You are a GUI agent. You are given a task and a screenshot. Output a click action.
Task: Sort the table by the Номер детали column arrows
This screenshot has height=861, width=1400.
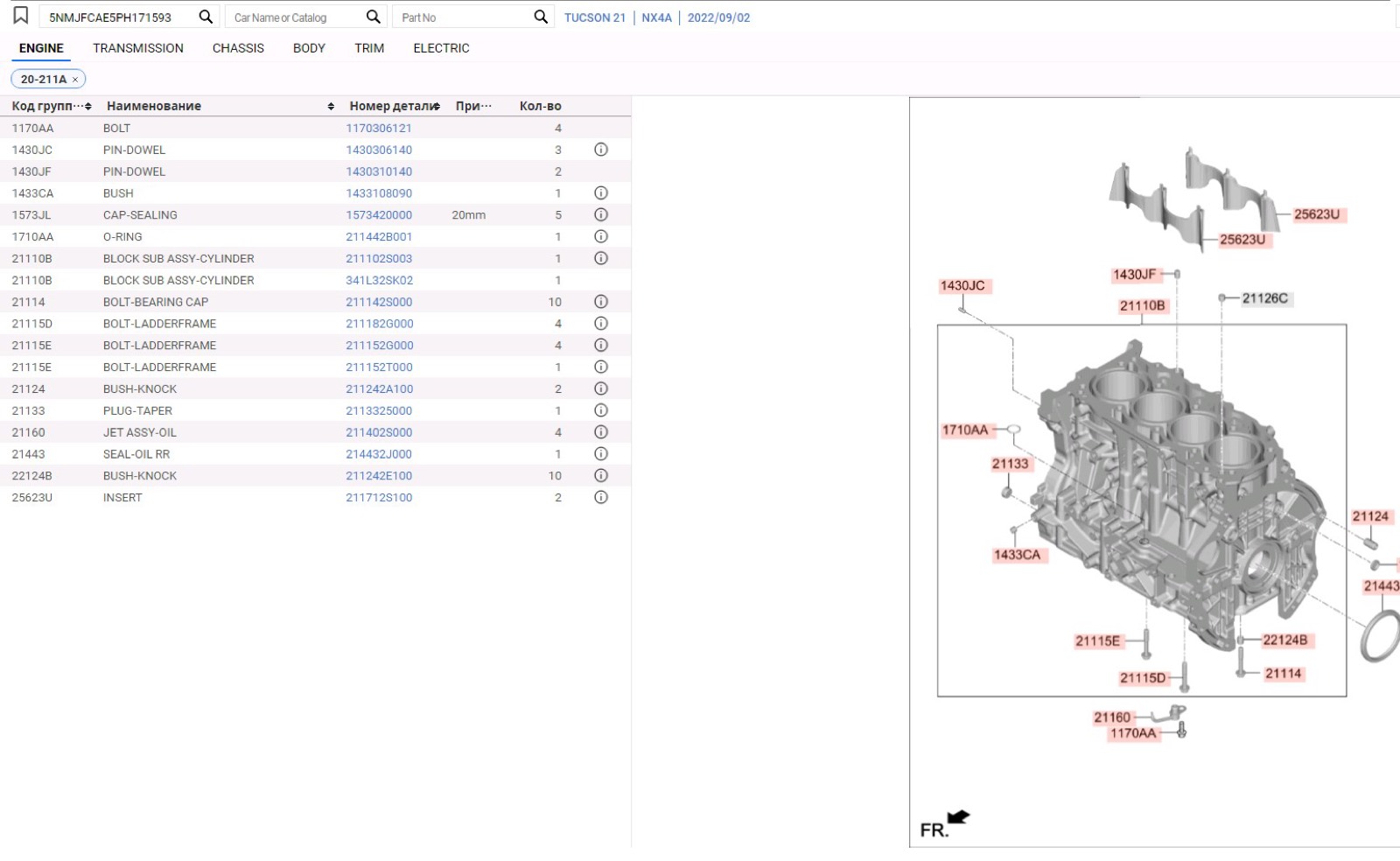(437, 106)
